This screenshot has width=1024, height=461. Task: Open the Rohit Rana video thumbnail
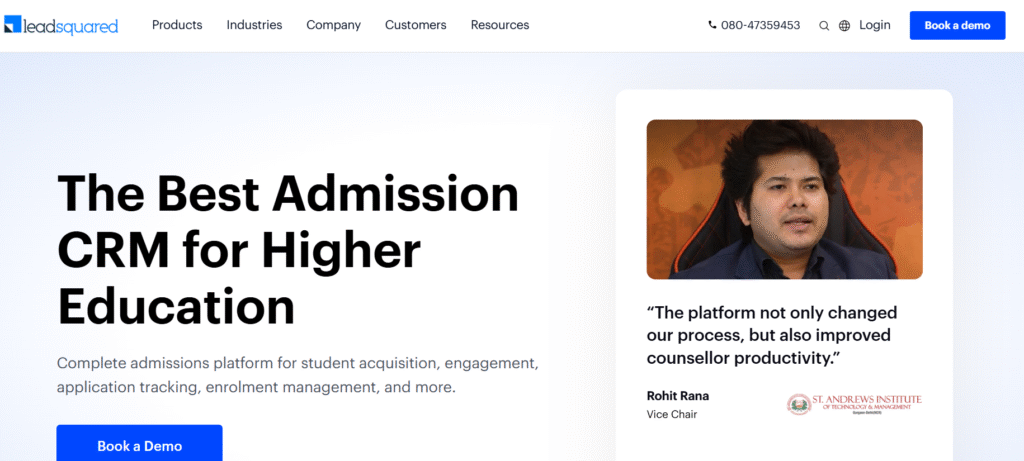tap(784, 199)
